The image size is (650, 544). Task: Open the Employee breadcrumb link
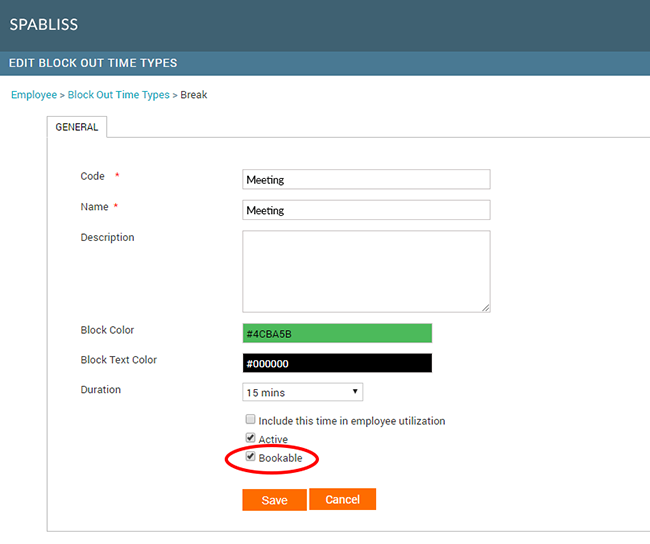coord(33,95)
